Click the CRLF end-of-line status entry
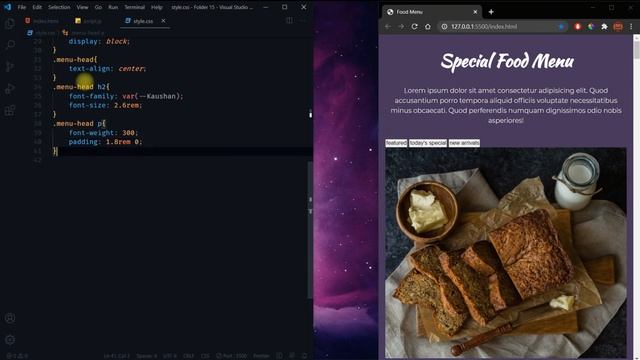The image size is (640, 360). [188, 356]
